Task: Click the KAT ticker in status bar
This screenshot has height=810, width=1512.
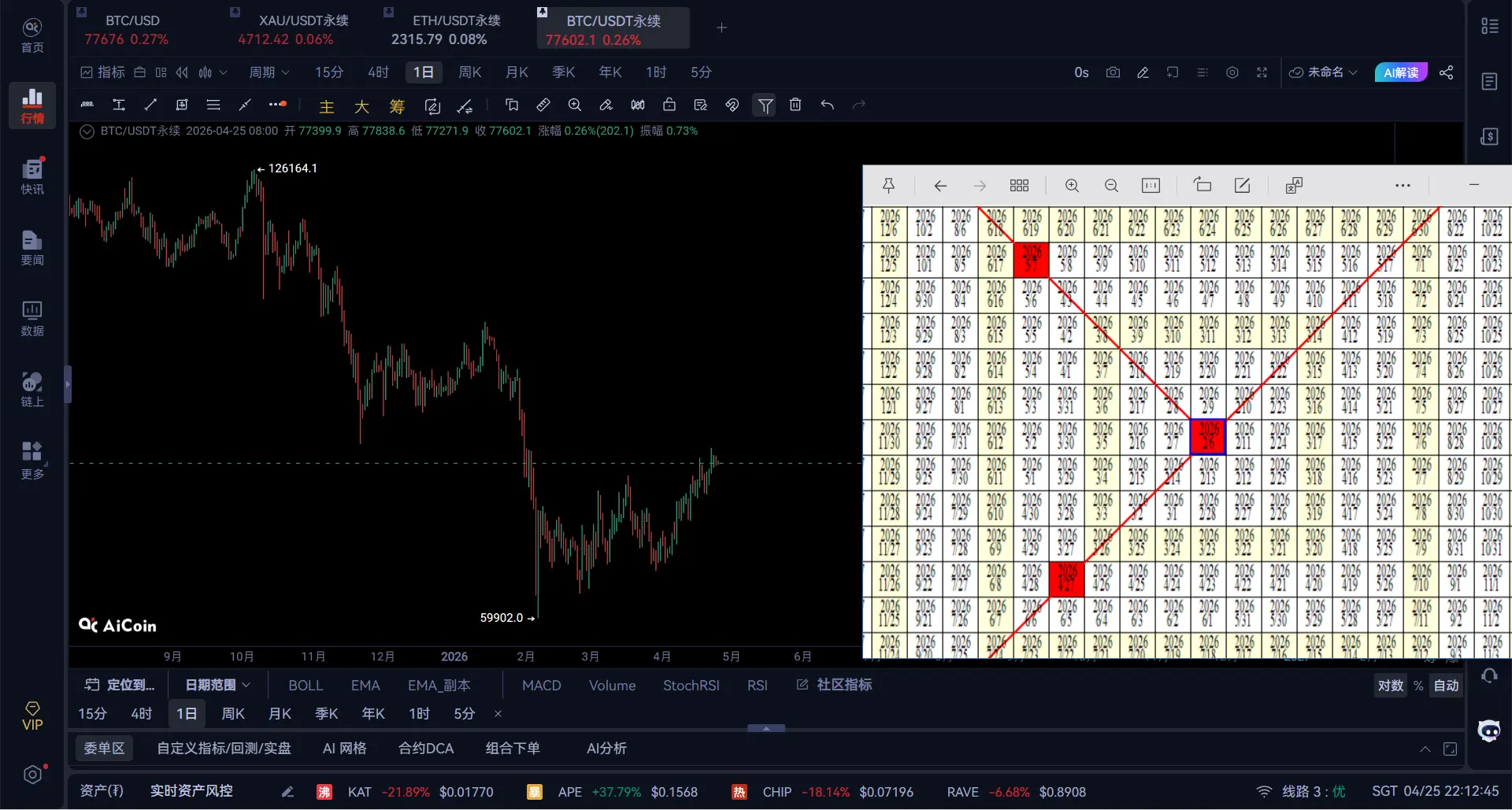Action: [359, 792]
